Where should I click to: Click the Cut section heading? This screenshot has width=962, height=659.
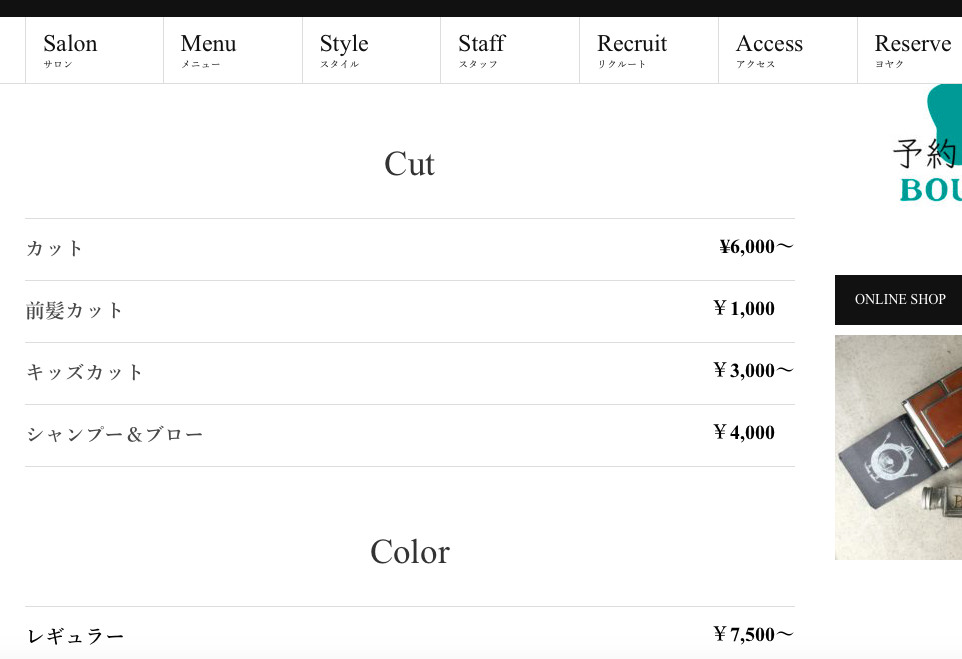(409, 164)
